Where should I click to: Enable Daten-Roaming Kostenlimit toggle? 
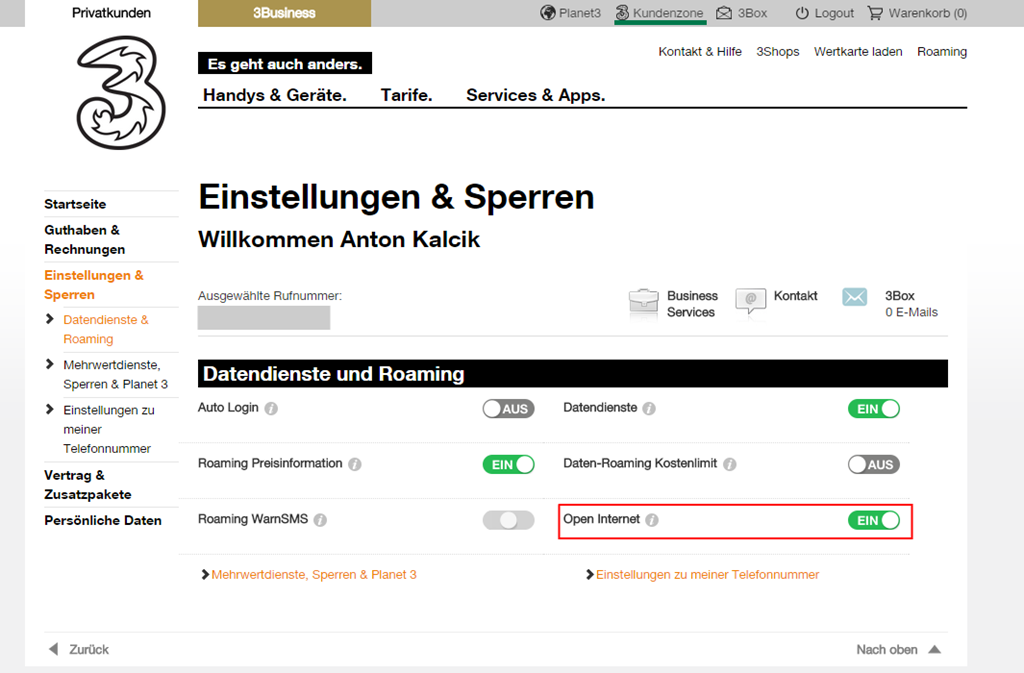[x=873, y=465]
